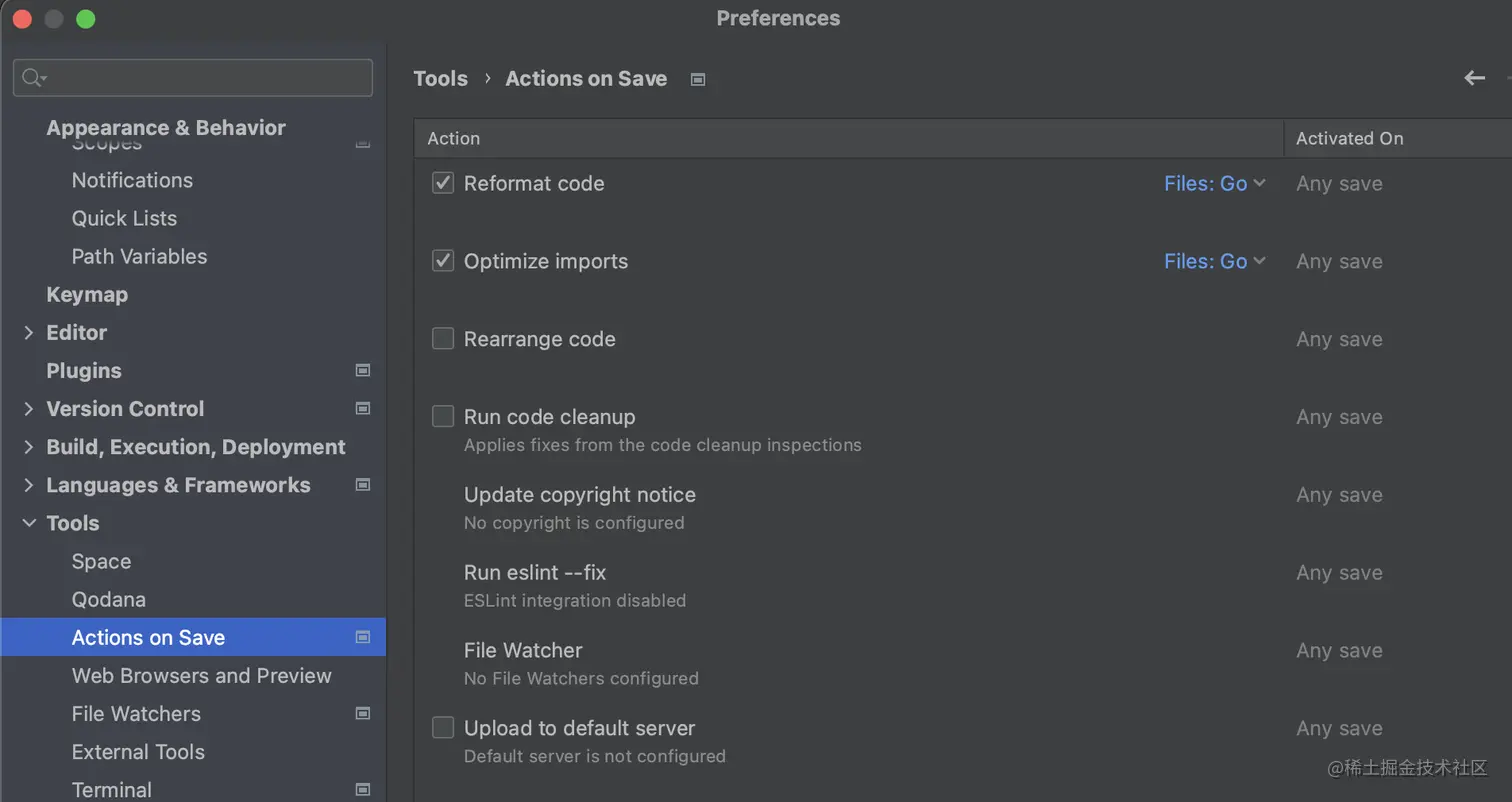This screenshot has width=1512, height=802.
Task: Open Files: Go dropdown for Reformat code
Action: tap(1214, 183)
